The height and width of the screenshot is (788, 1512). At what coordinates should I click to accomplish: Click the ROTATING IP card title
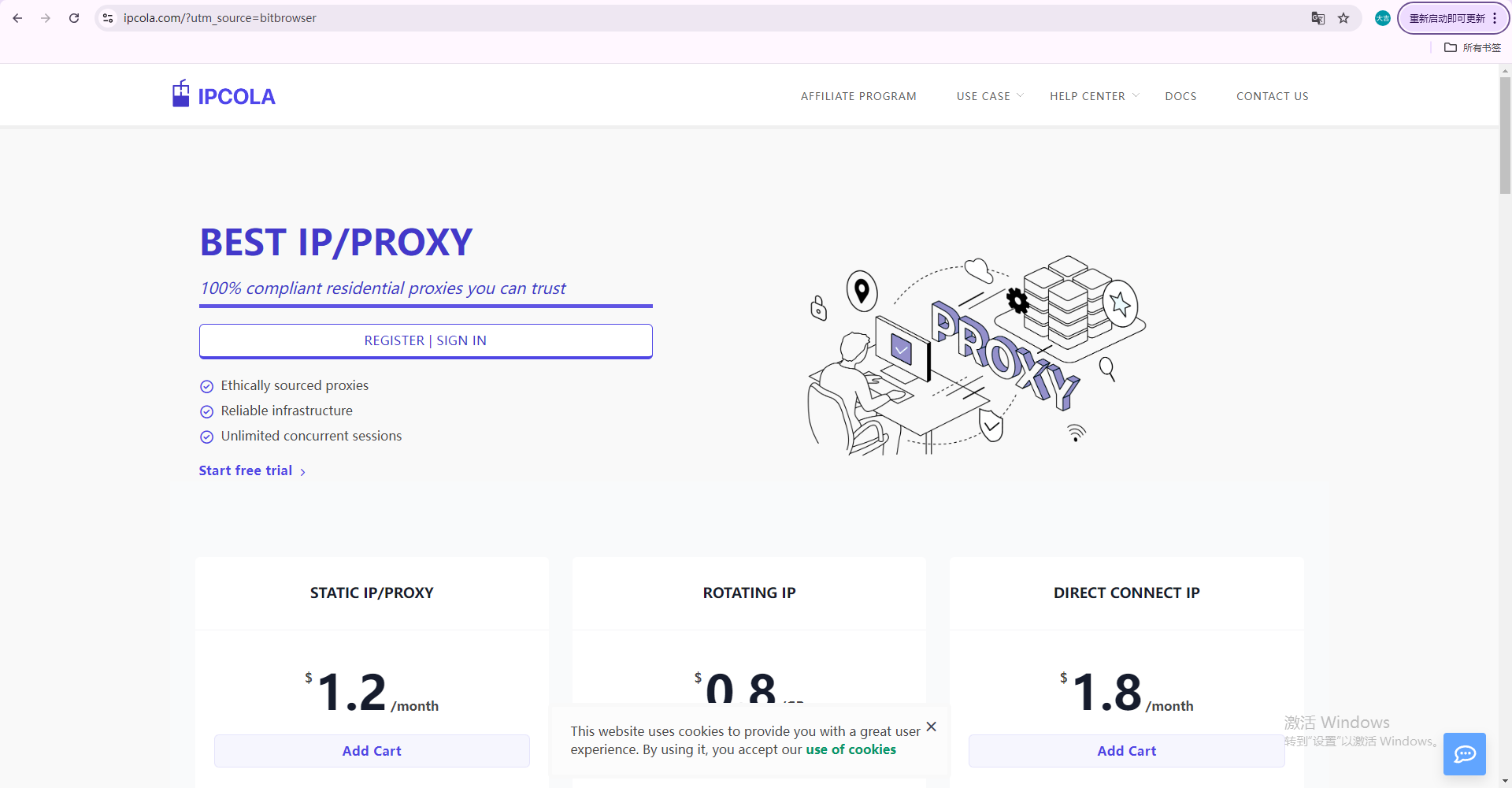click(749, 593)
